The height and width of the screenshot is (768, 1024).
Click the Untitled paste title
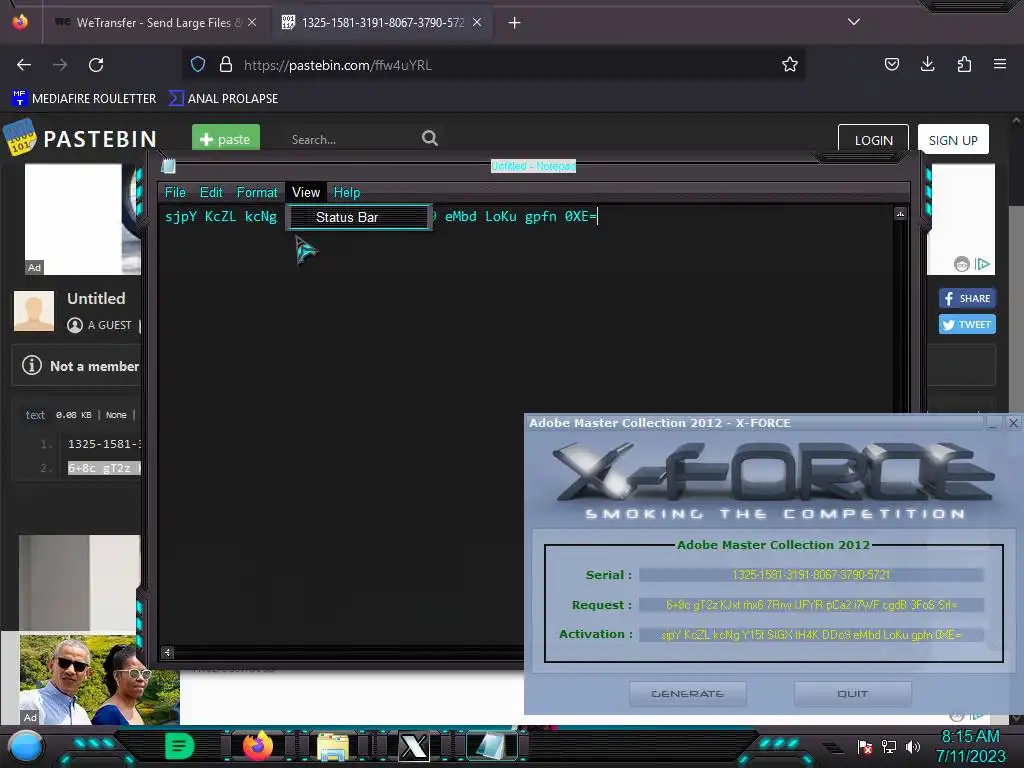pos(96,298)
